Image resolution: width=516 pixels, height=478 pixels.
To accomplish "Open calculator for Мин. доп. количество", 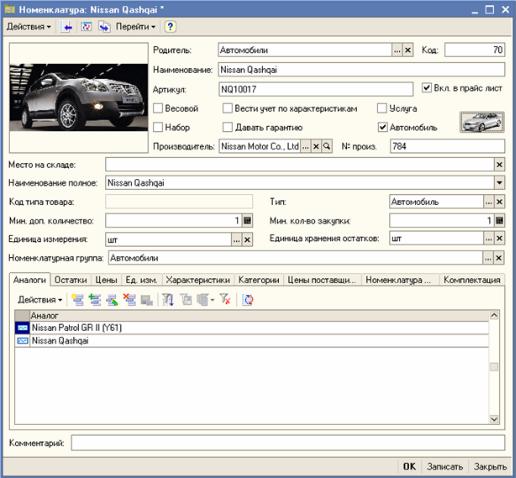I will [247, 220].
